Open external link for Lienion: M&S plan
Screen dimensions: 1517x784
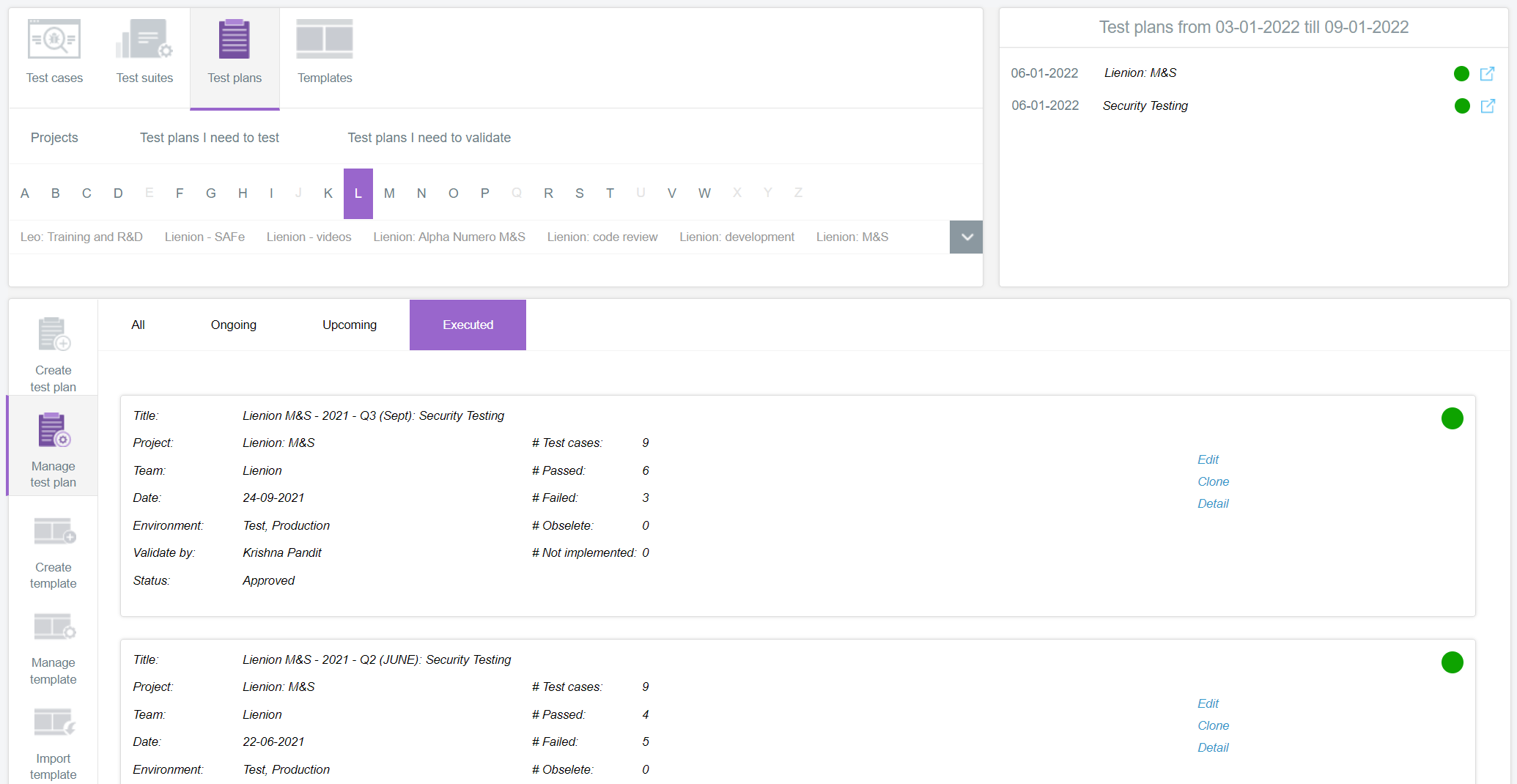pyautogui.click(x=1487, y=73)
